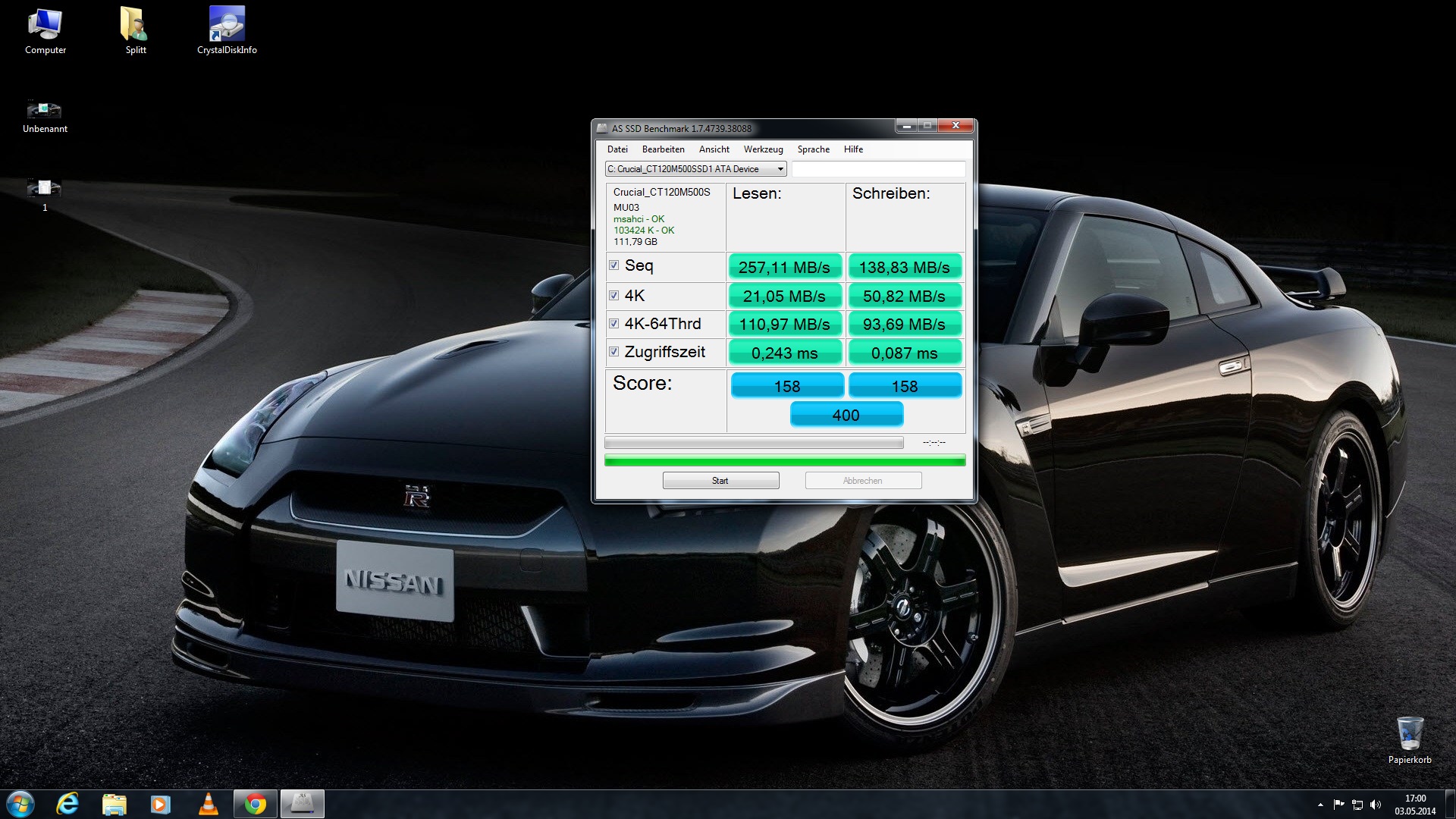Show hidden system tray icons

(1320, 805)
